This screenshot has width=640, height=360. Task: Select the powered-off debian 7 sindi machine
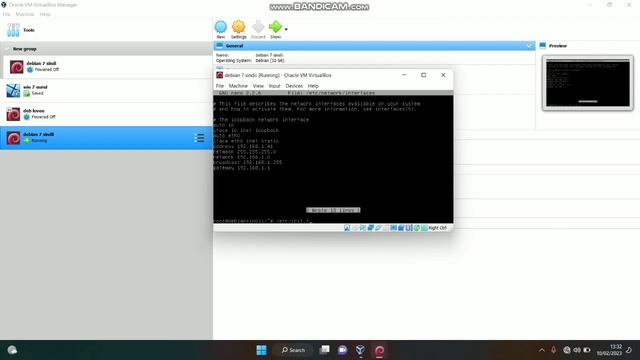click(108, 67)
